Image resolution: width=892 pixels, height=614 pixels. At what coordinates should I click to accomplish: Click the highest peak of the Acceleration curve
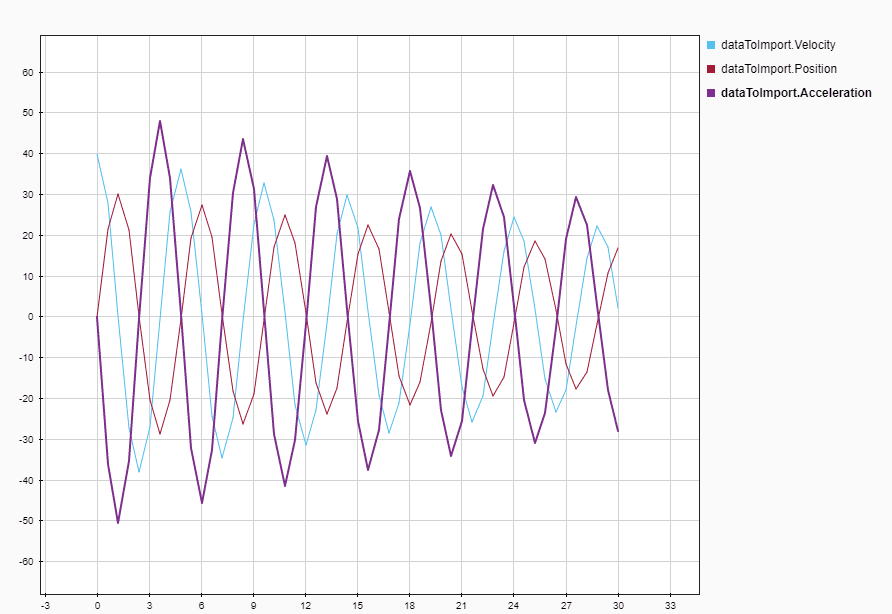[160, 121]
